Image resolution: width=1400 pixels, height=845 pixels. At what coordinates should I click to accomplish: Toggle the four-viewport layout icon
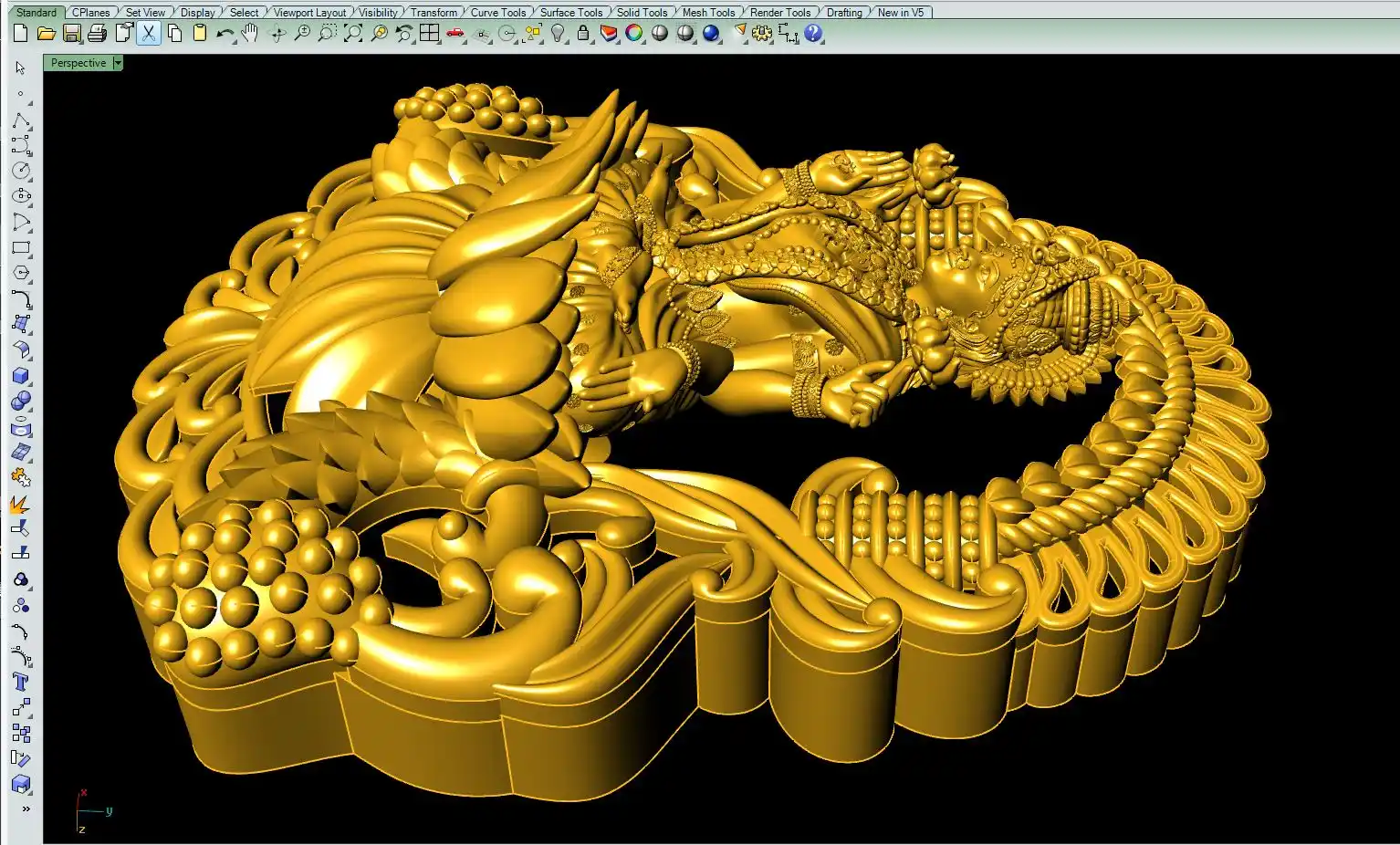pyautogui.click(x=429, y=34)
